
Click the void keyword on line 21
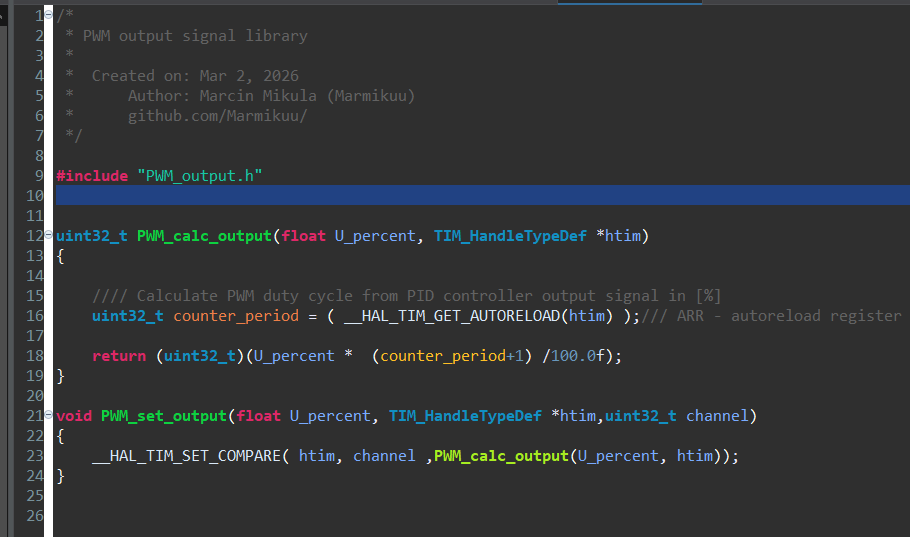point(74,416)
